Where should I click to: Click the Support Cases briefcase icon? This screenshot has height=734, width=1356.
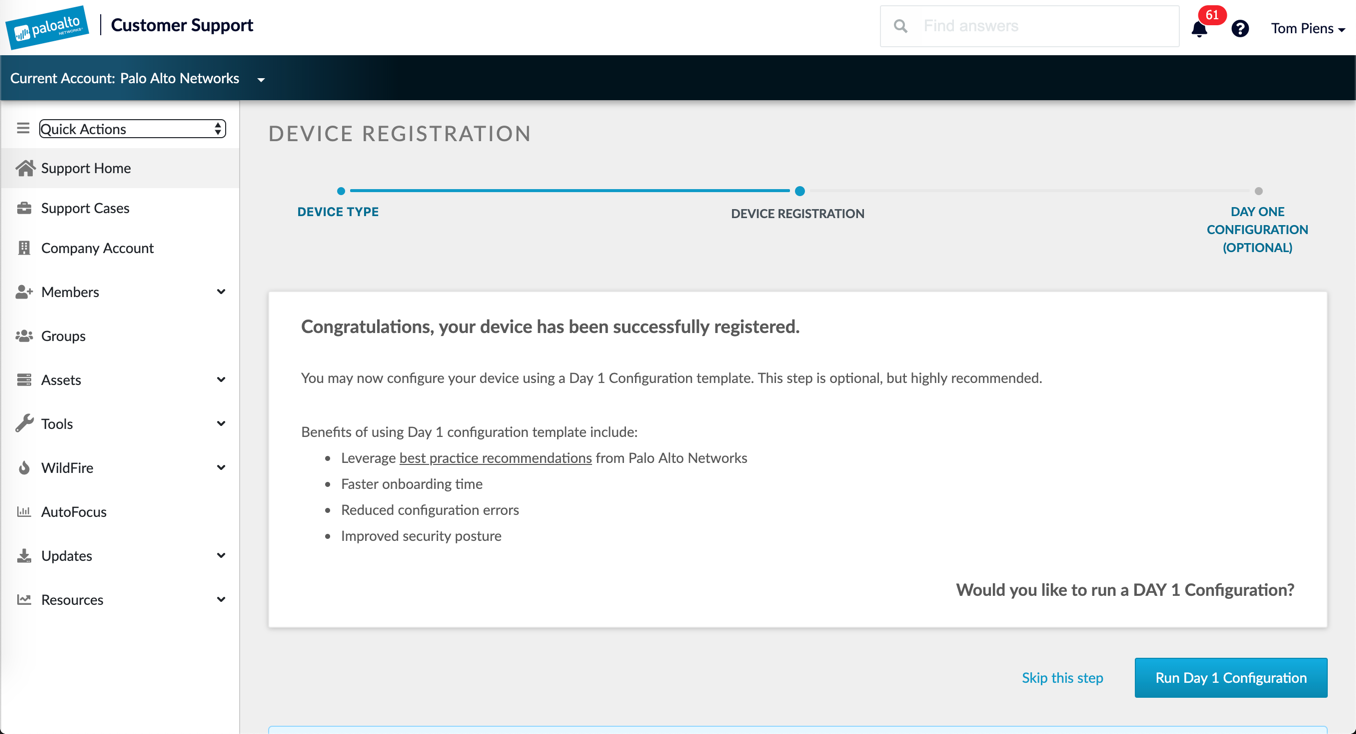24,208
